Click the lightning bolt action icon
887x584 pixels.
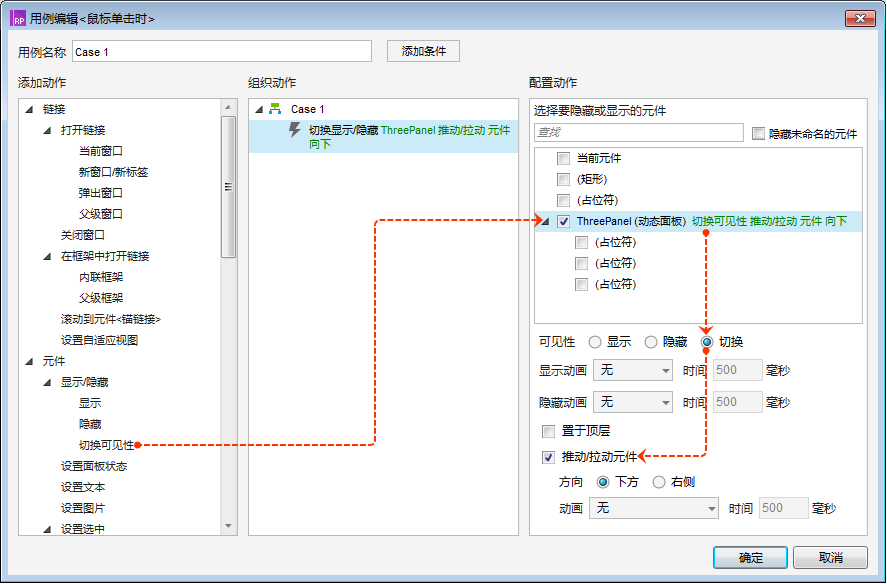(x=294, y=130)
